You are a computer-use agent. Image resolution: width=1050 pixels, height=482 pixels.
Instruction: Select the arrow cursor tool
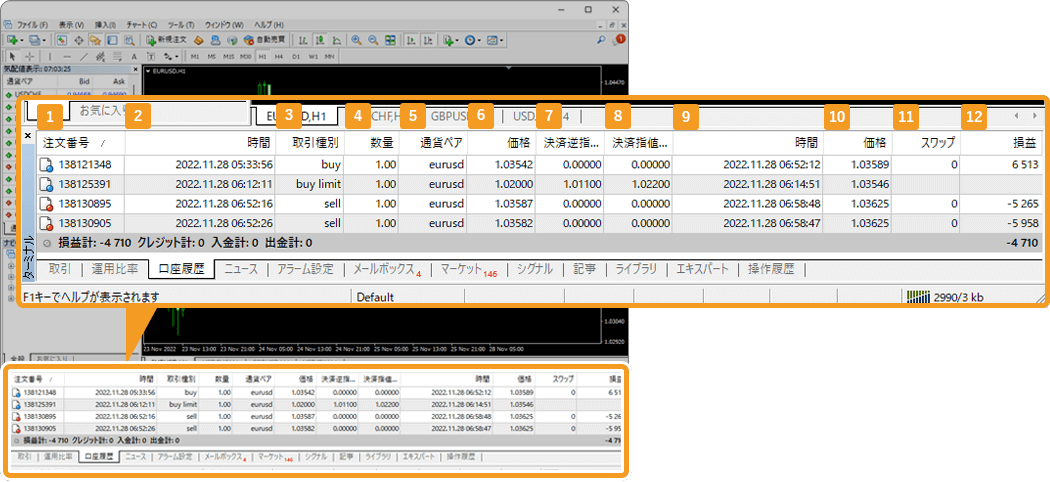point(12,57)
